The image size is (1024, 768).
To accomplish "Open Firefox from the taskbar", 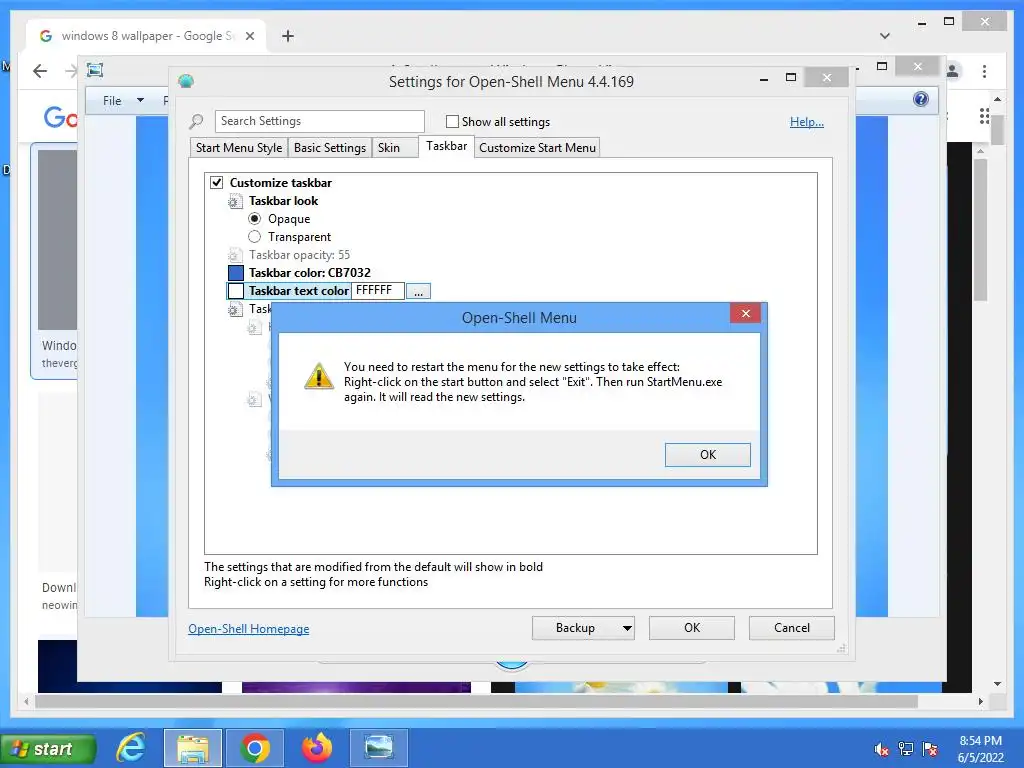I will tap(317, 747).
